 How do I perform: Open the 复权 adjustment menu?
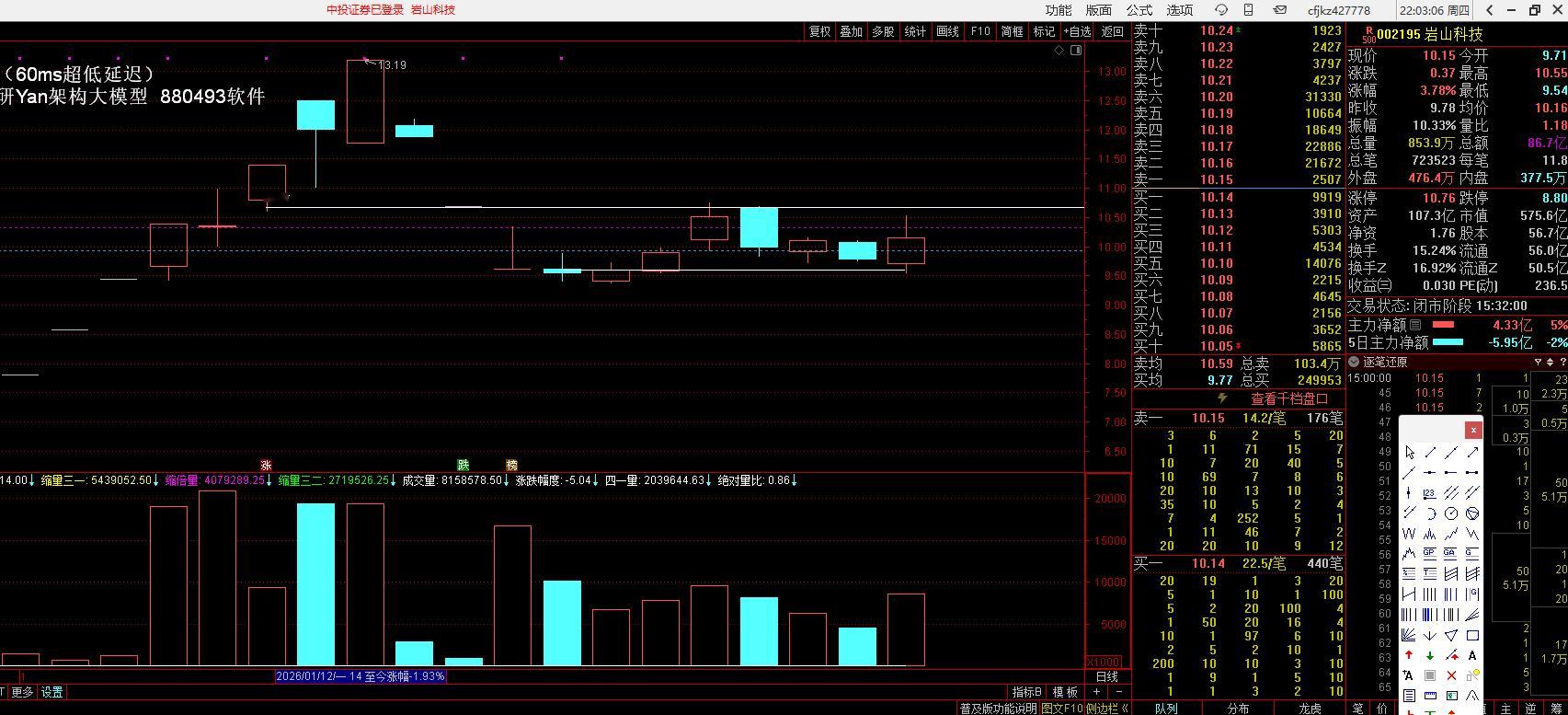tap(818, 31)
